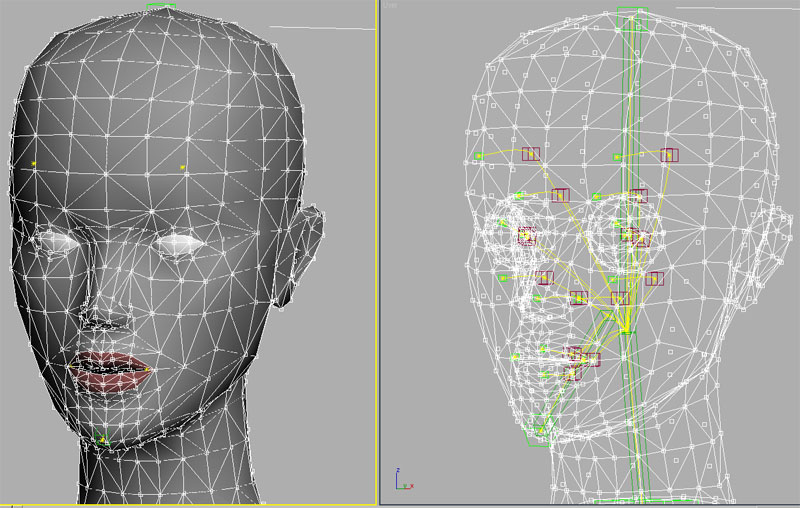Select the far-left green forehead helper point in wireframe
The height and width of the screenshot is (508, 800).
pyautogui.click(x=479, y=156)
